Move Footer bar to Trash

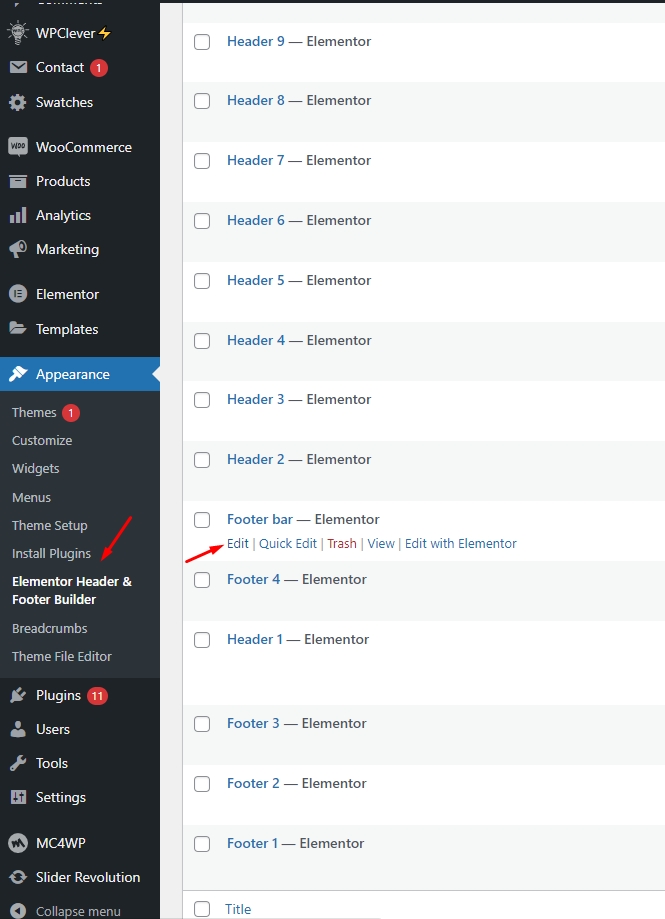[341, 544]
